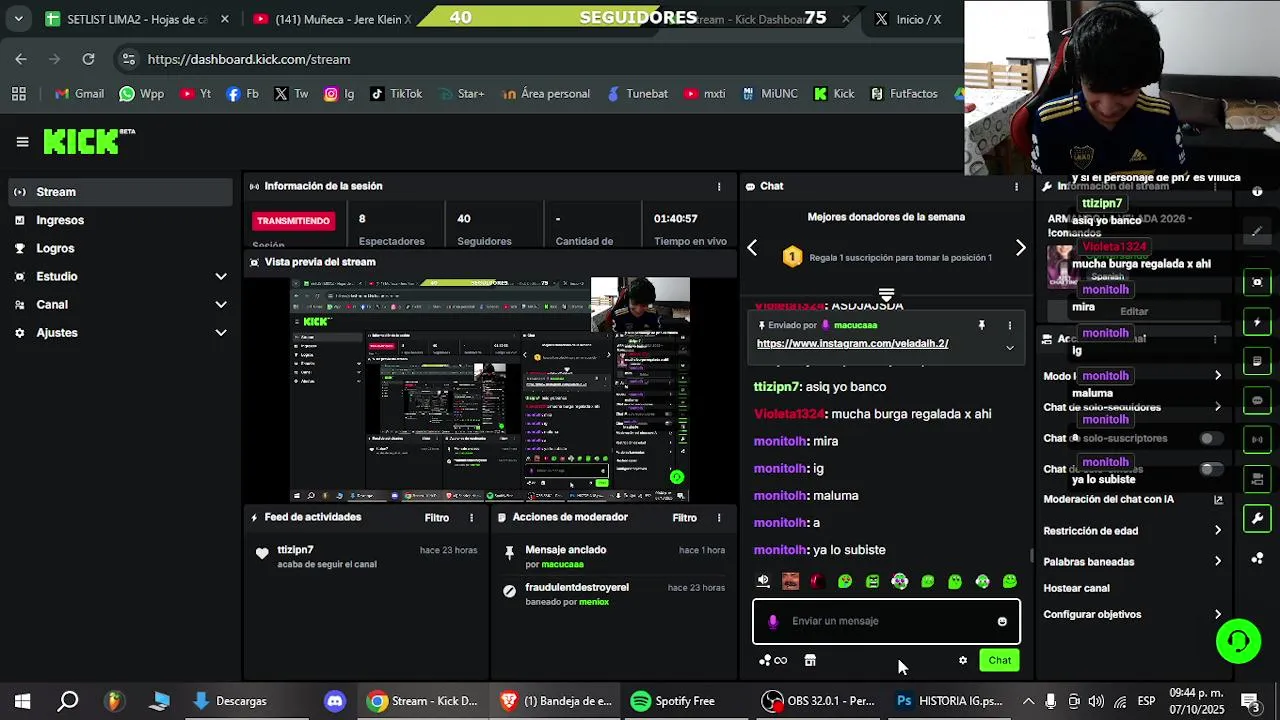The width and height of the screenshot is (1280, 720).
Task: Click the browser address bar URL
Action: click(249, 59)
